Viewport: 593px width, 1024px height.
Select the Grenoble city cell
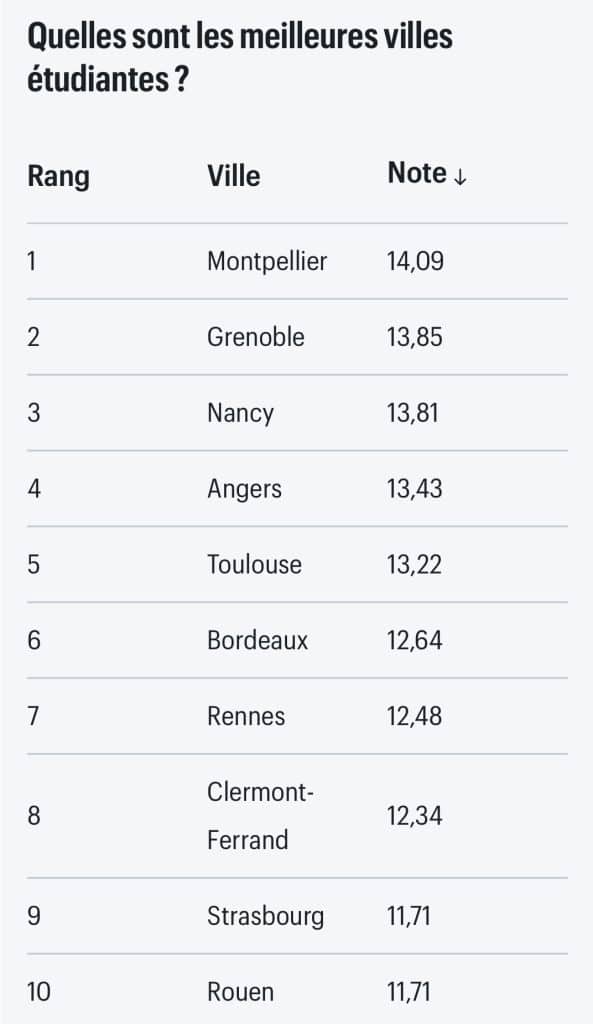256,337
